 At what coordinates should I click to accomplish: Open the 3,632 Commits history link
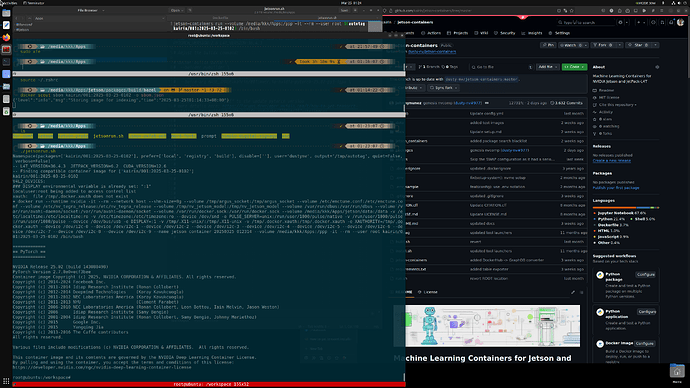point(567,103)
